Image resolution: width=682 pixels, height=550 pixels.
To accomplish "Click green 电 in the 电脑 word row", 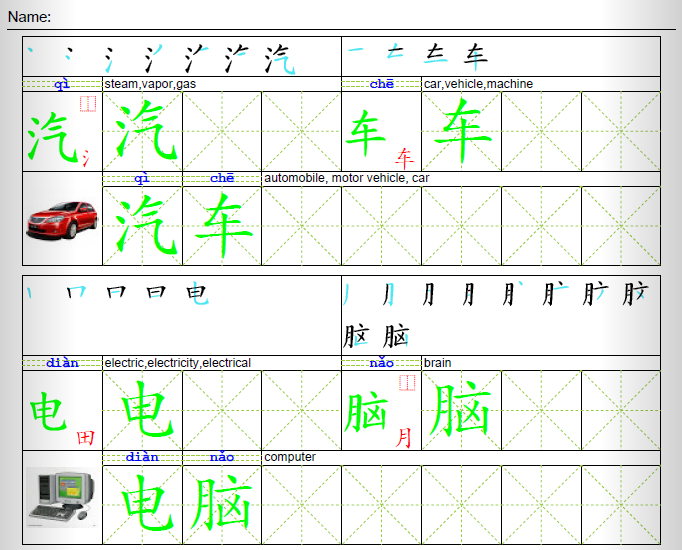I will pyautogui.click(x=148, y=503).
